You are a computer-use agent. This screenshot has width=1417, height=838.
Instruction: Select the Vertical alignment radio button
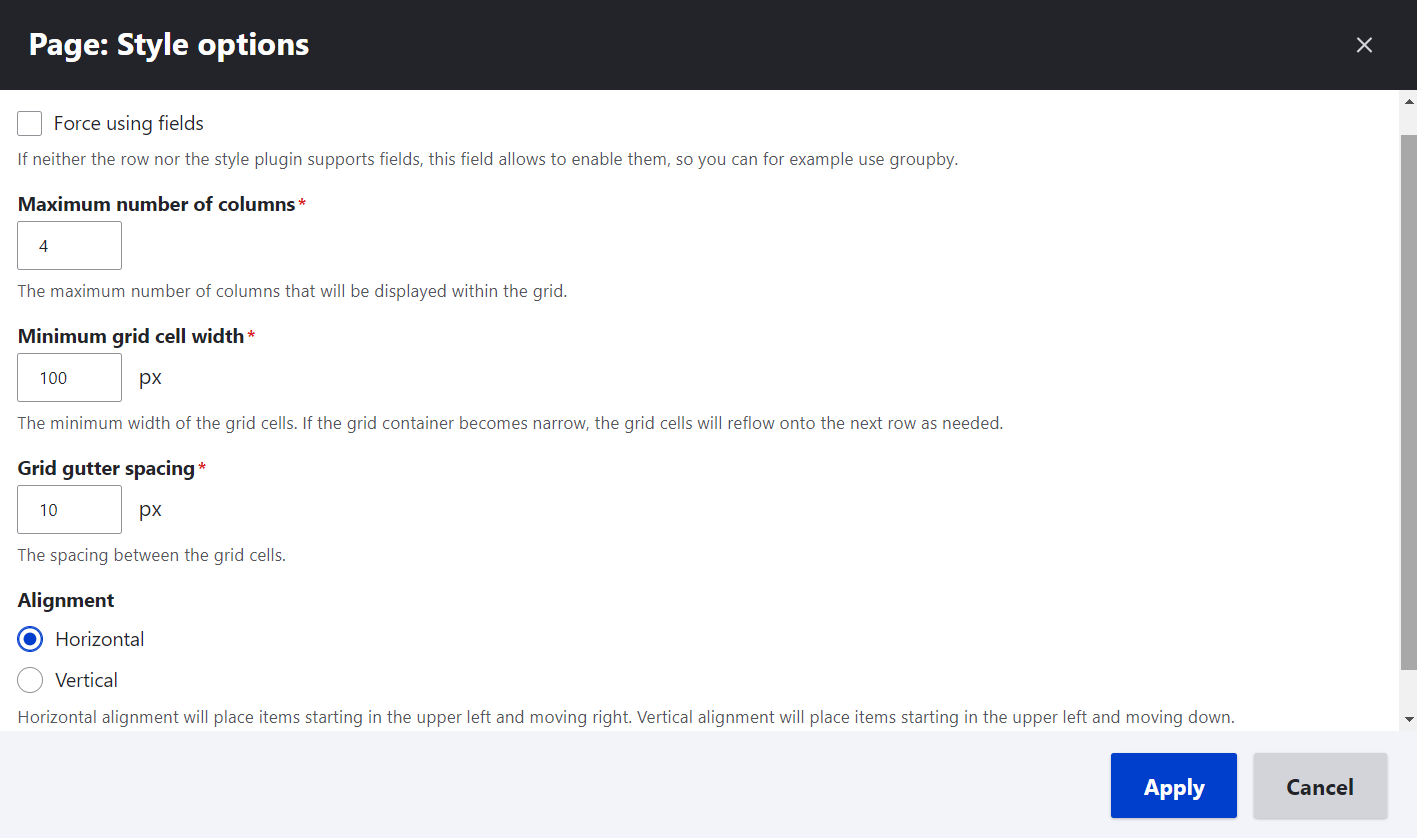point(29,679)
